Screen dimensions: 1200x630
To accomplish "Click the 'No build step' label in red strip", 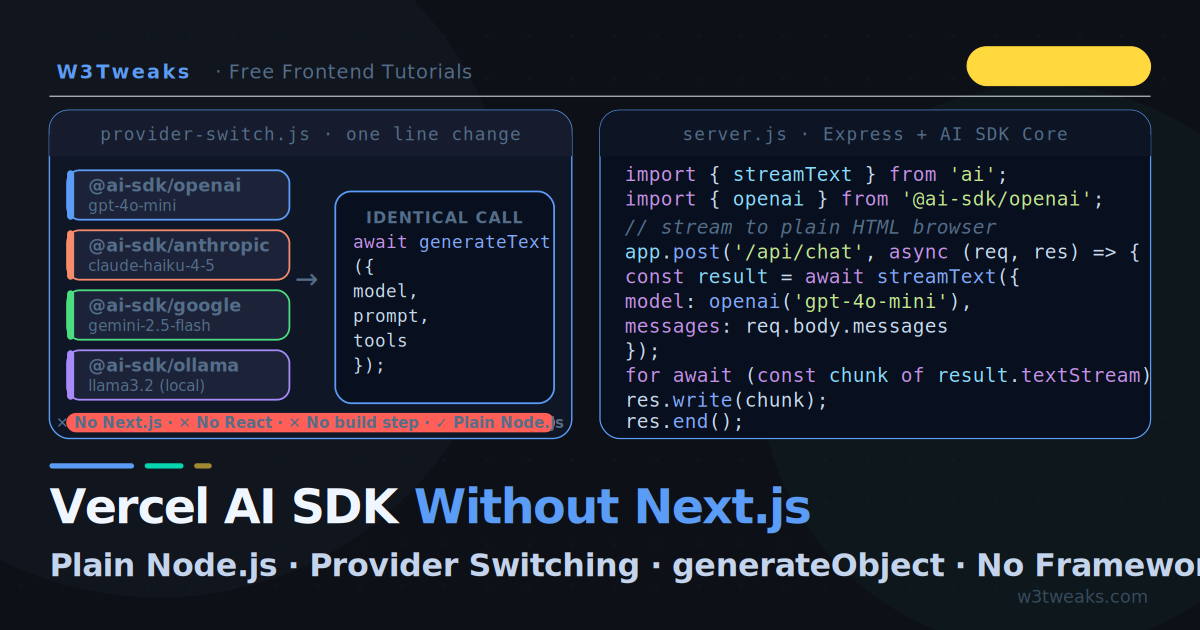I will (362, 423).
